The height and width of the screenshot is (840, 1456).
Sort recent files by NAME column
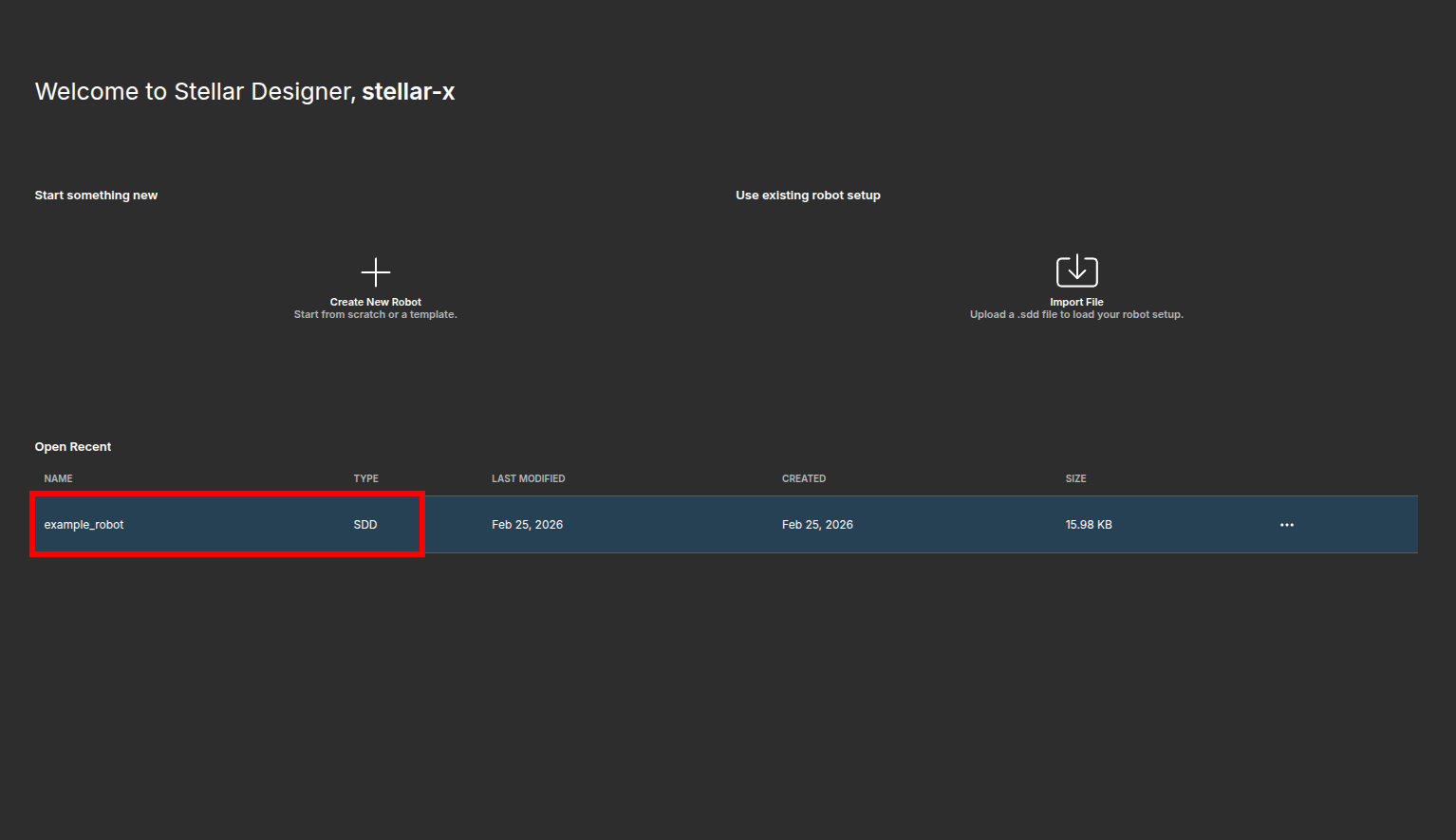pyautogui.click(x=58, y=478)
